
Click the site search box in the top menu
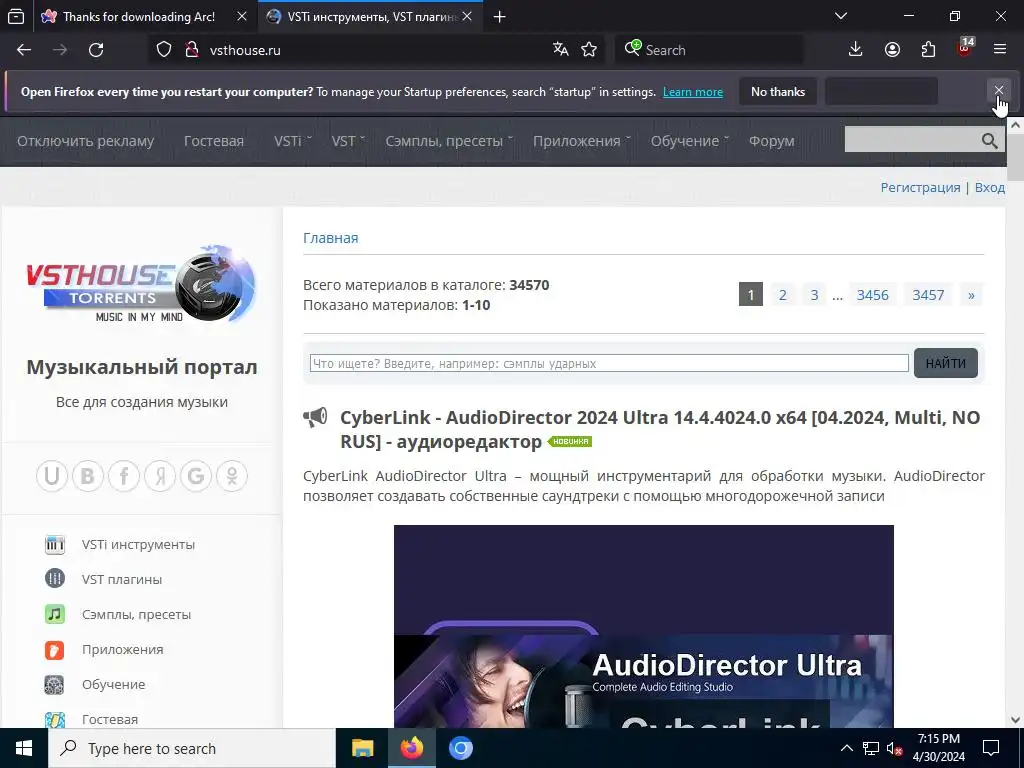coord(912,140)
